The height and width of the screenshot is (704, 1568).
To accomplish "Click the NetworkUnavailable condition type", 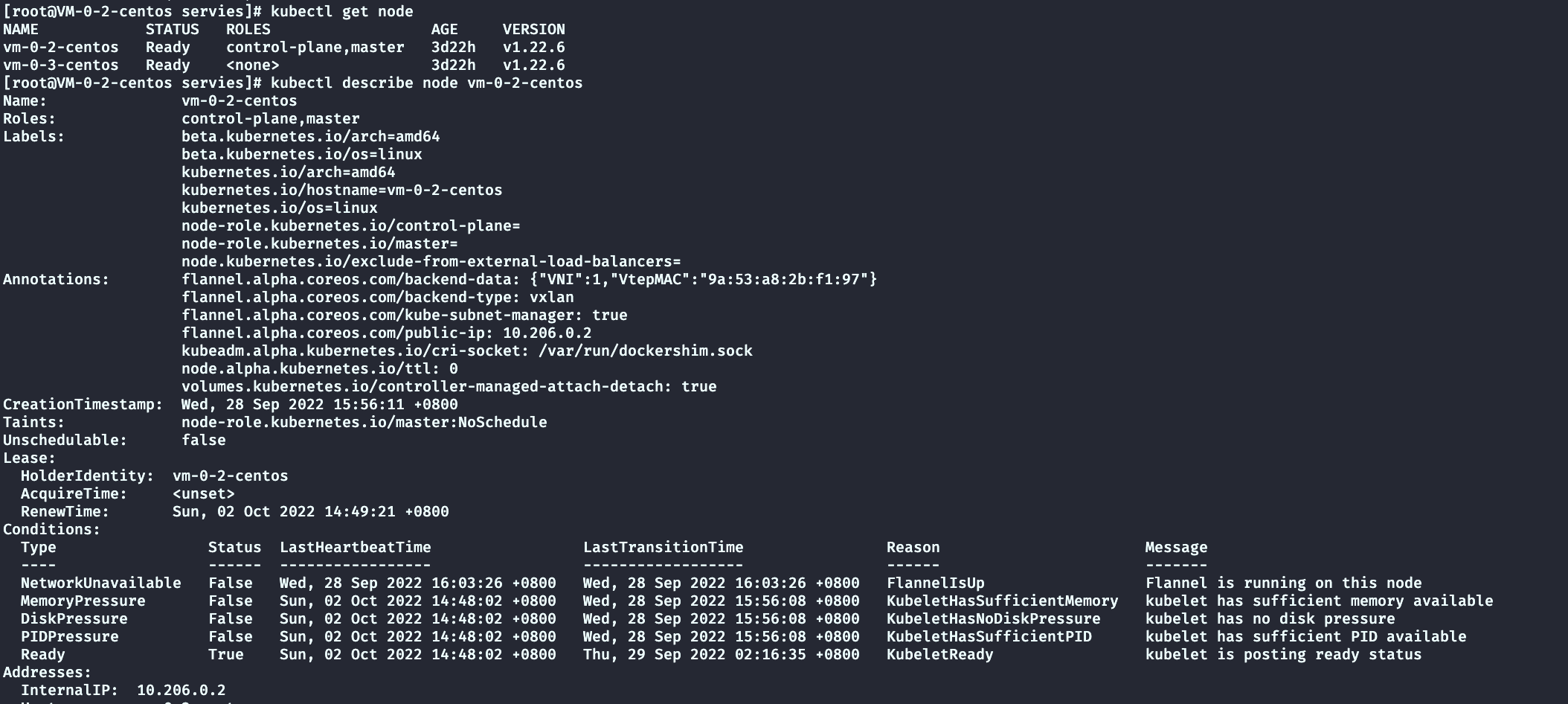I will 100,583.
